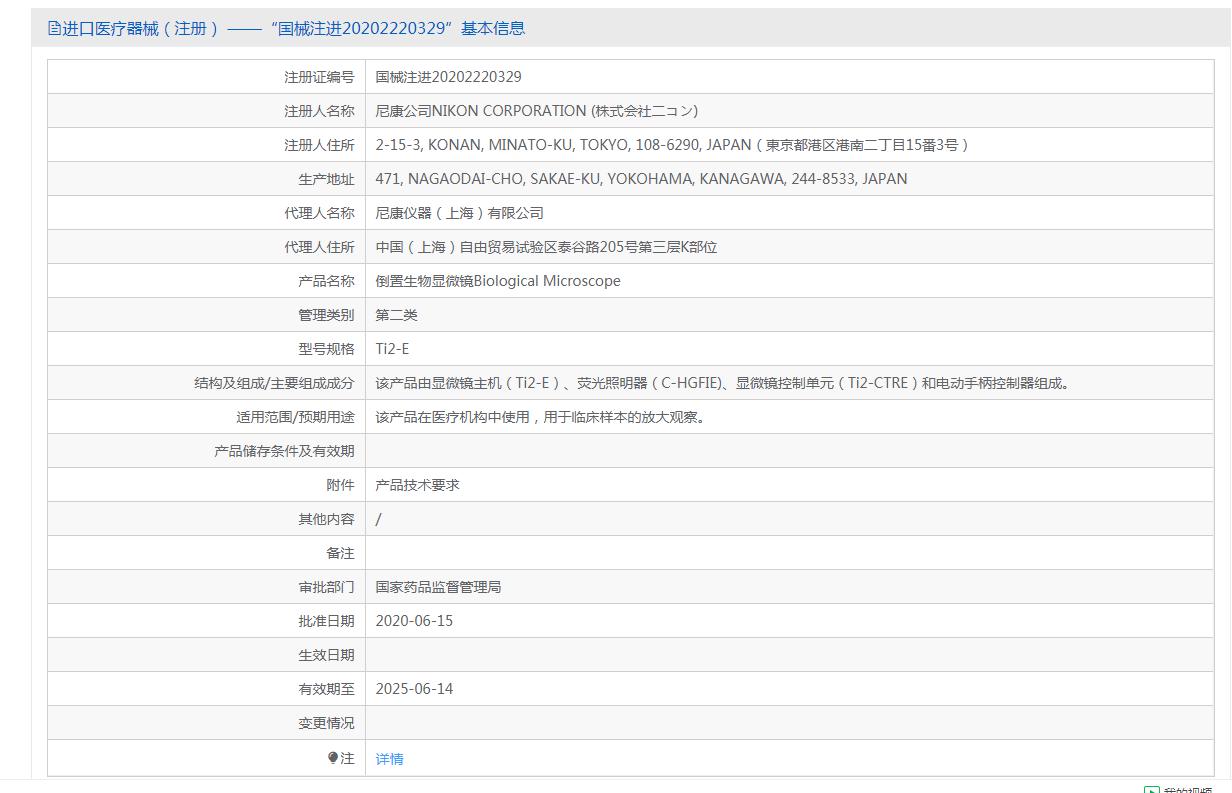The width and height of the screenshot is (1232, 793).
Task: Click the 审批部门 row label
Action: click(x=326, y=587)
